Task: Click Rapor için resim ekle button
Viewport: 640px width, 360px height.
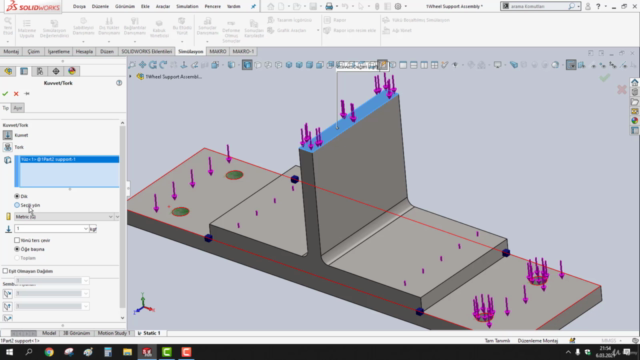Action: click(x=350, y=31)
